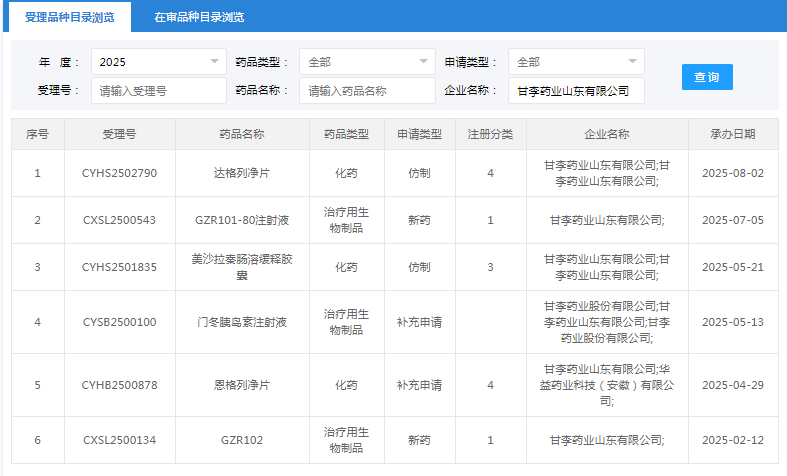Click date 2025-05-13

click(733, 322)
